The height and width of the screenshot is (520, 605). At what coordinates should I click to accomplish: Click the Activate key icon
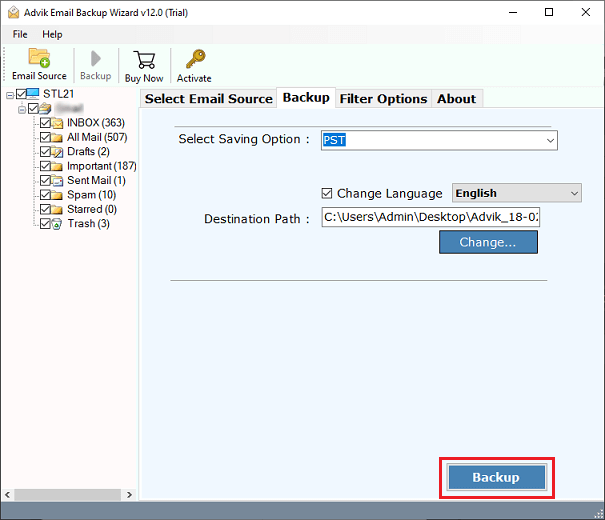click(194, 58)
